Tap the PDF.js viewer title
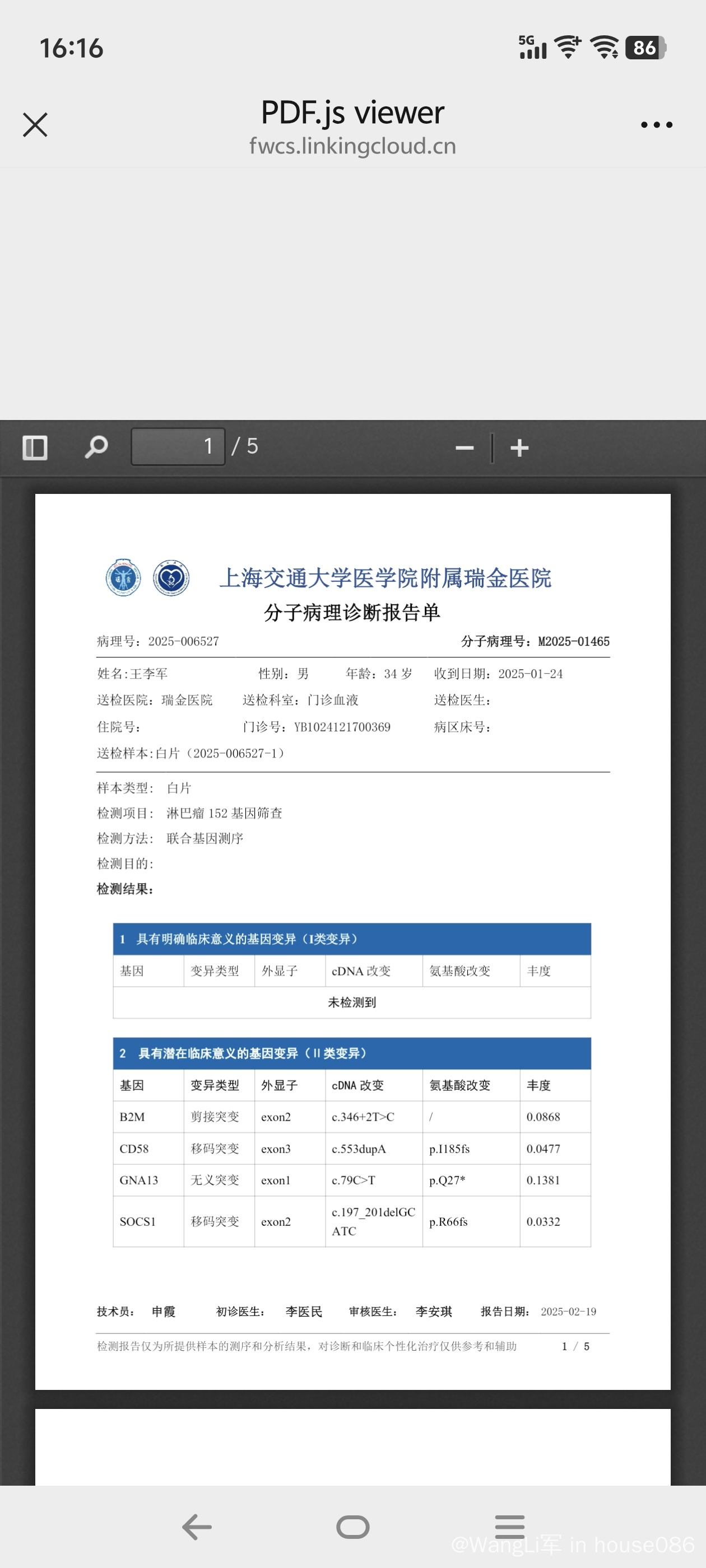Screen dimensions: 706x1568 coord(352,112)
